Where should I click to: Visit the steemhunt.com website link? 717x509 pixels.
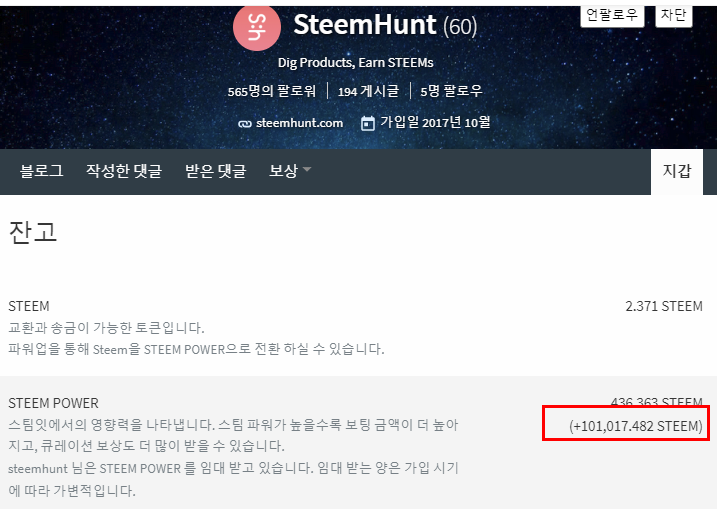tap(299, 123)
